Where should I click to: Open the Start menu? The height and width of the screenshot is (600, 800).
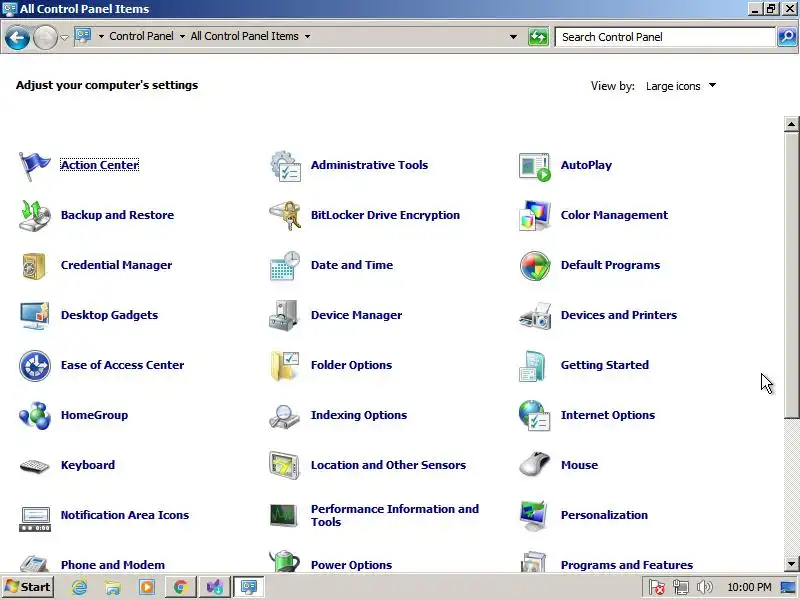tap(28, 587)
